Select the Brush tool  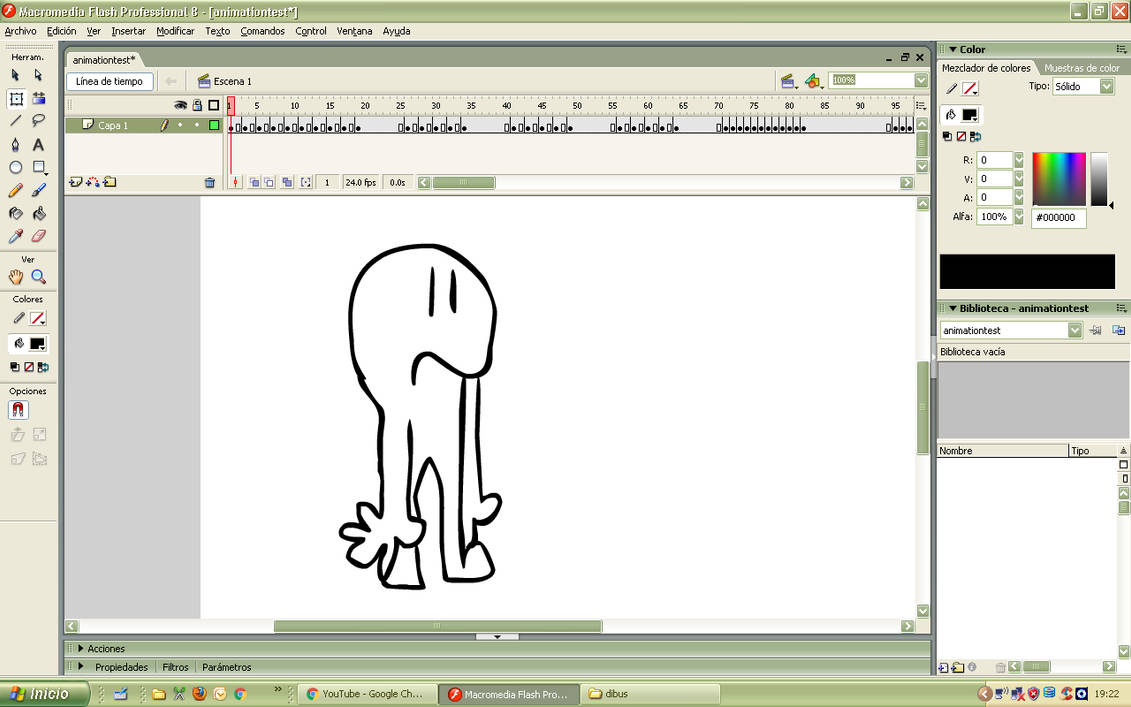pyautogui.click(x=38, y=190)
